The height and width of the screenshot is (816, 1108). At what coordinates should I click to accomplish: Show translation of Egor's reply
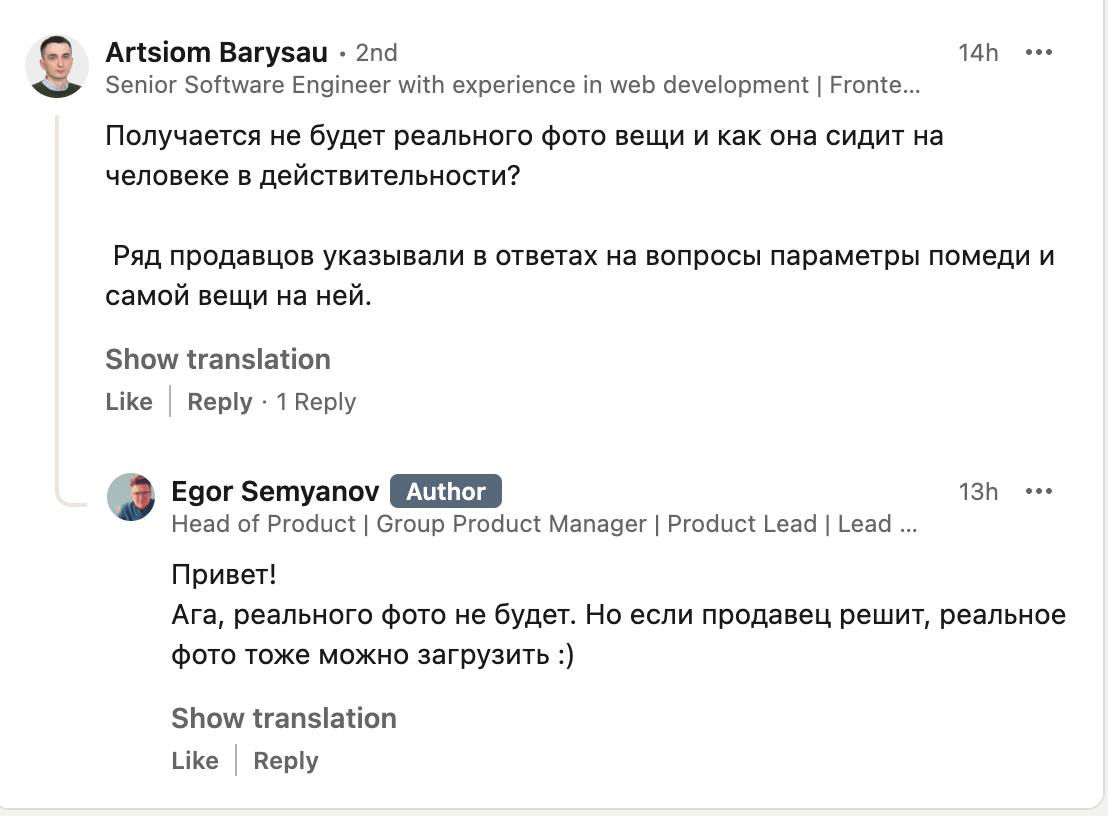283,718
